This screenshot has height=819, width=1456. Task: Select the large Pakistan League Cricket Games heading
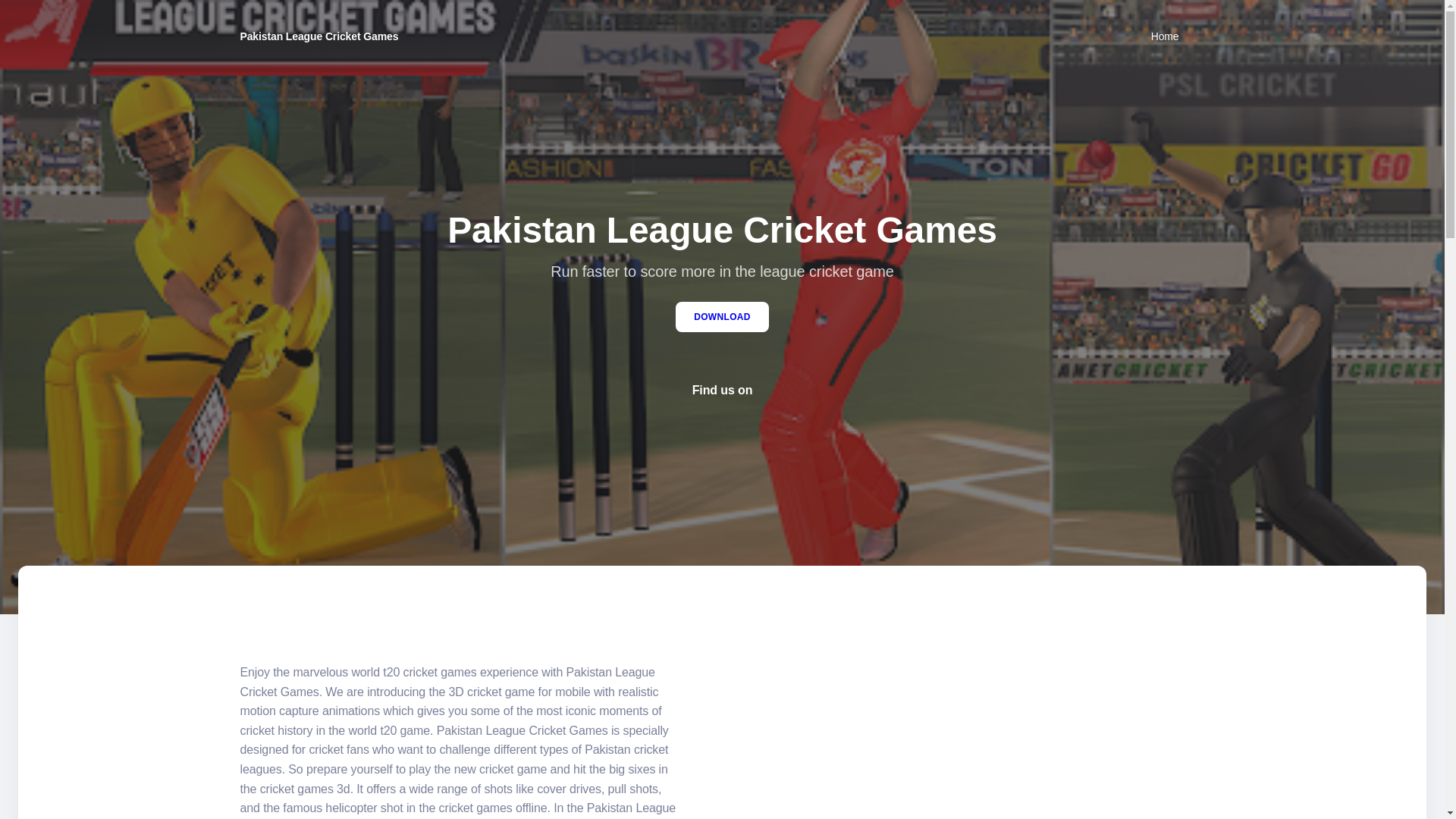(721, 230)
